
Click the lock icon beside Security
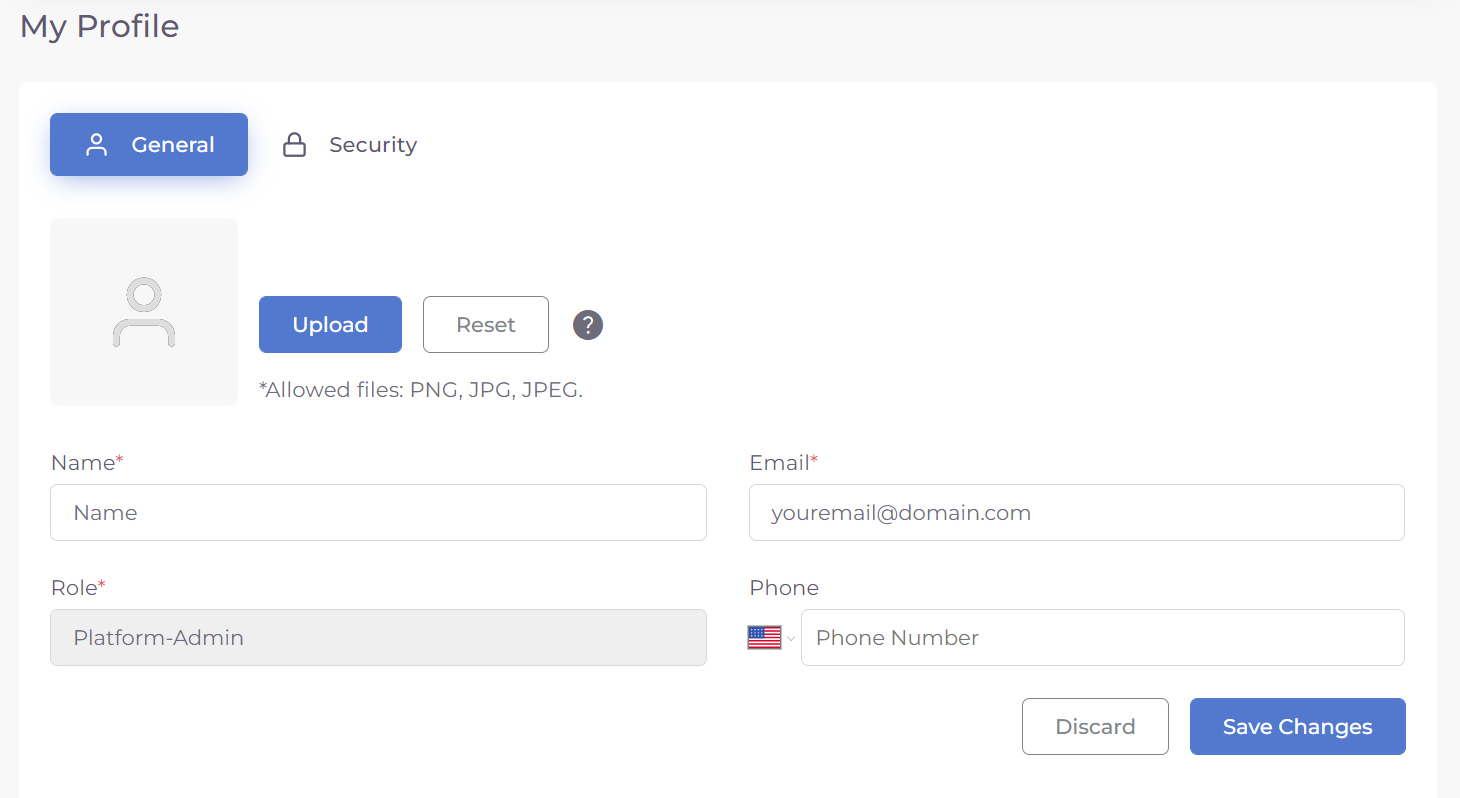point(294,145)
